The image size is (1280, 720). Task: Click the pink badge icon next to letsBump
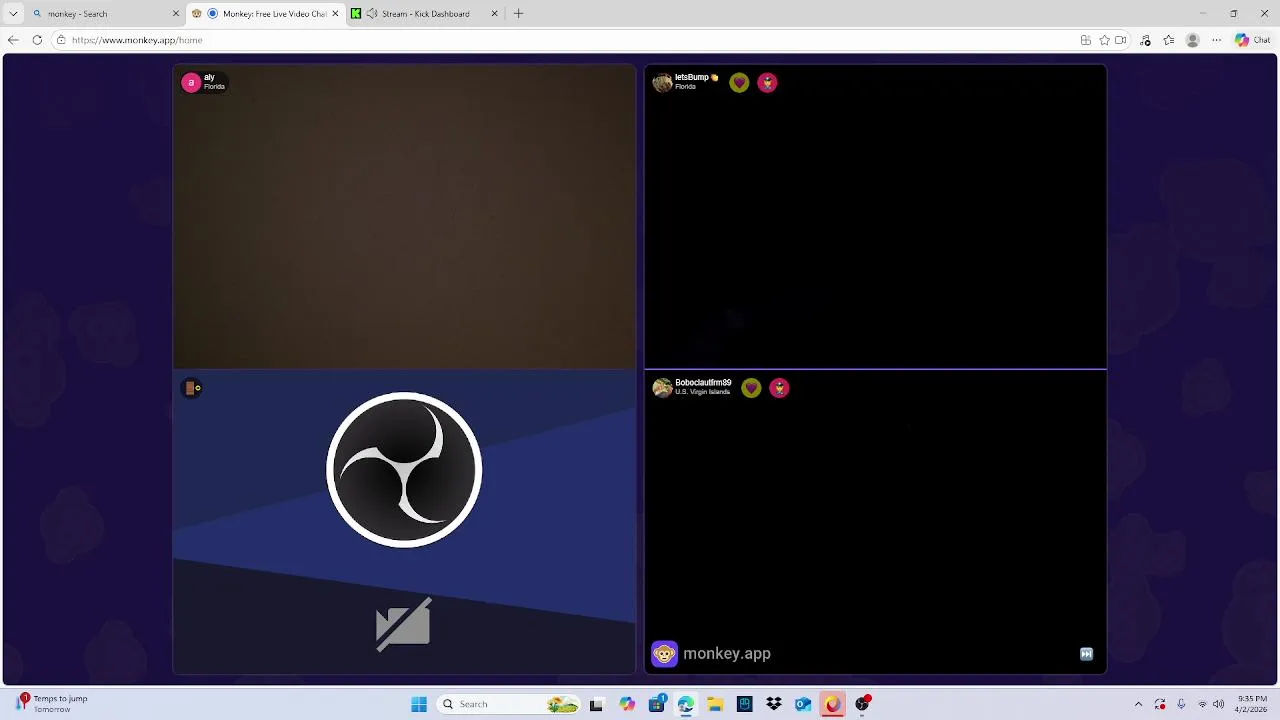[767, 82]
